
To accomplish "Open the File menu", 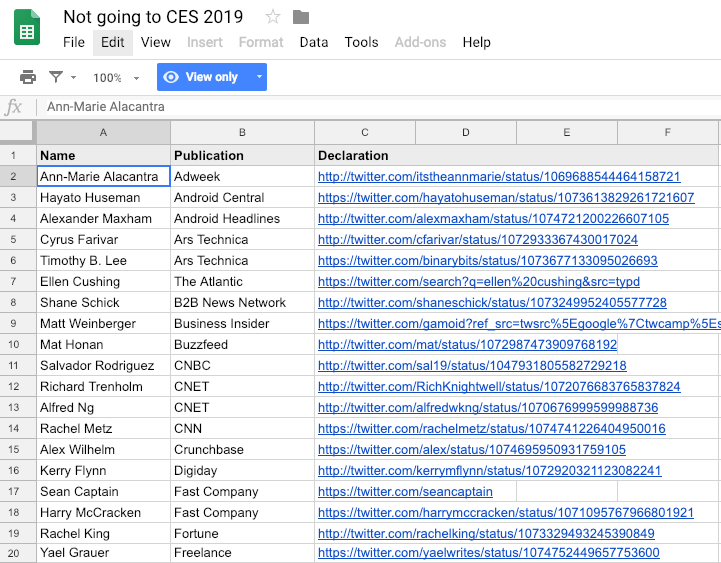I will pyautogui.click(x=74, y=42).
